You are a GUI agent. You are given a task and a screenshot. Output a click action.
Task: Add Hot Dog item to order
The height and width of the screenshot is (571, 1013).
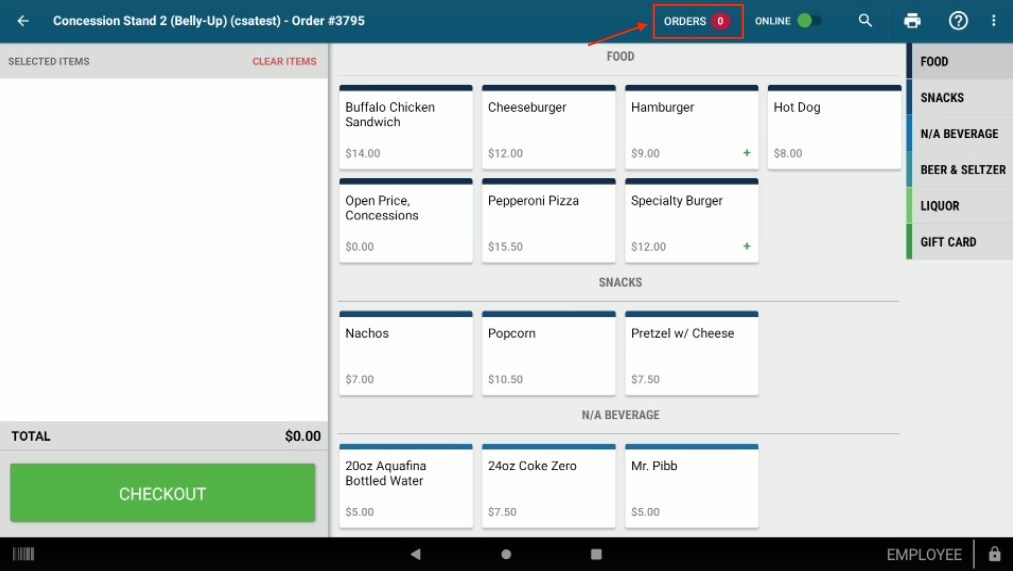pyautogui.click(x=834, y=127)
